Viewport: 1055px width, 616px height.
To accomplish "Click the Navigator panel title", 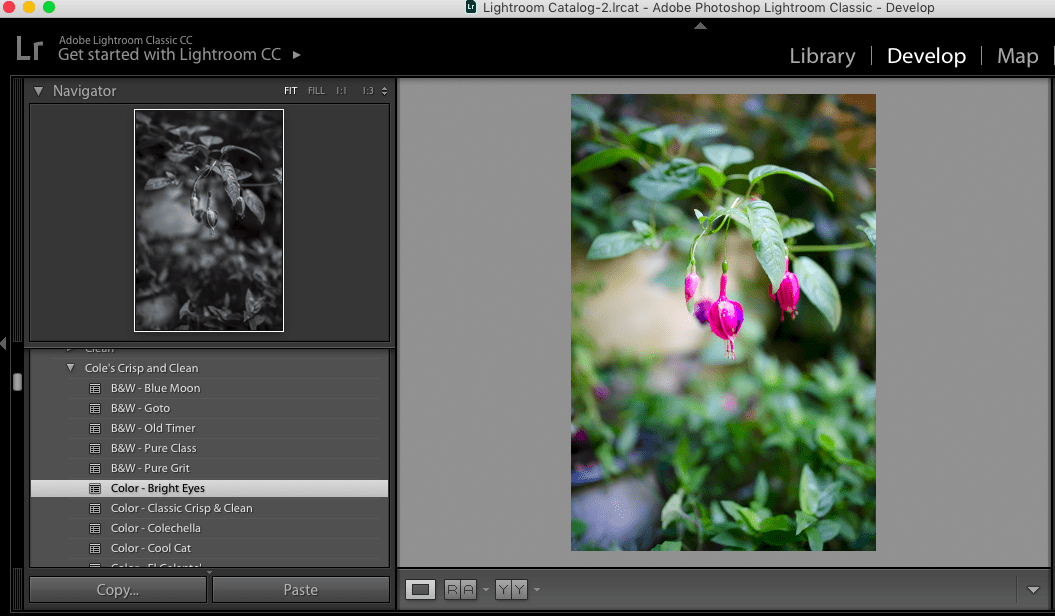I will [x=84, y=91].
